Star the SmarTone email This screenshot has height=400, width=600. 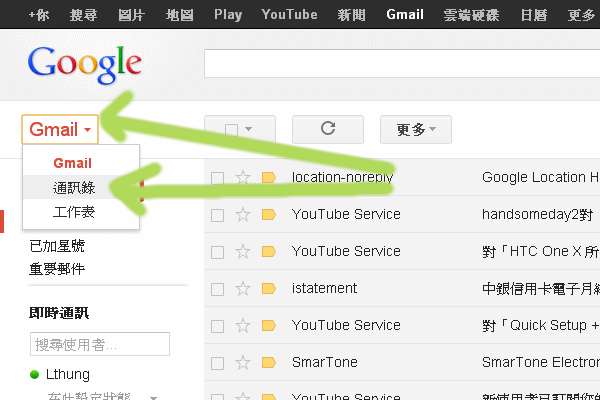(243, 362)
